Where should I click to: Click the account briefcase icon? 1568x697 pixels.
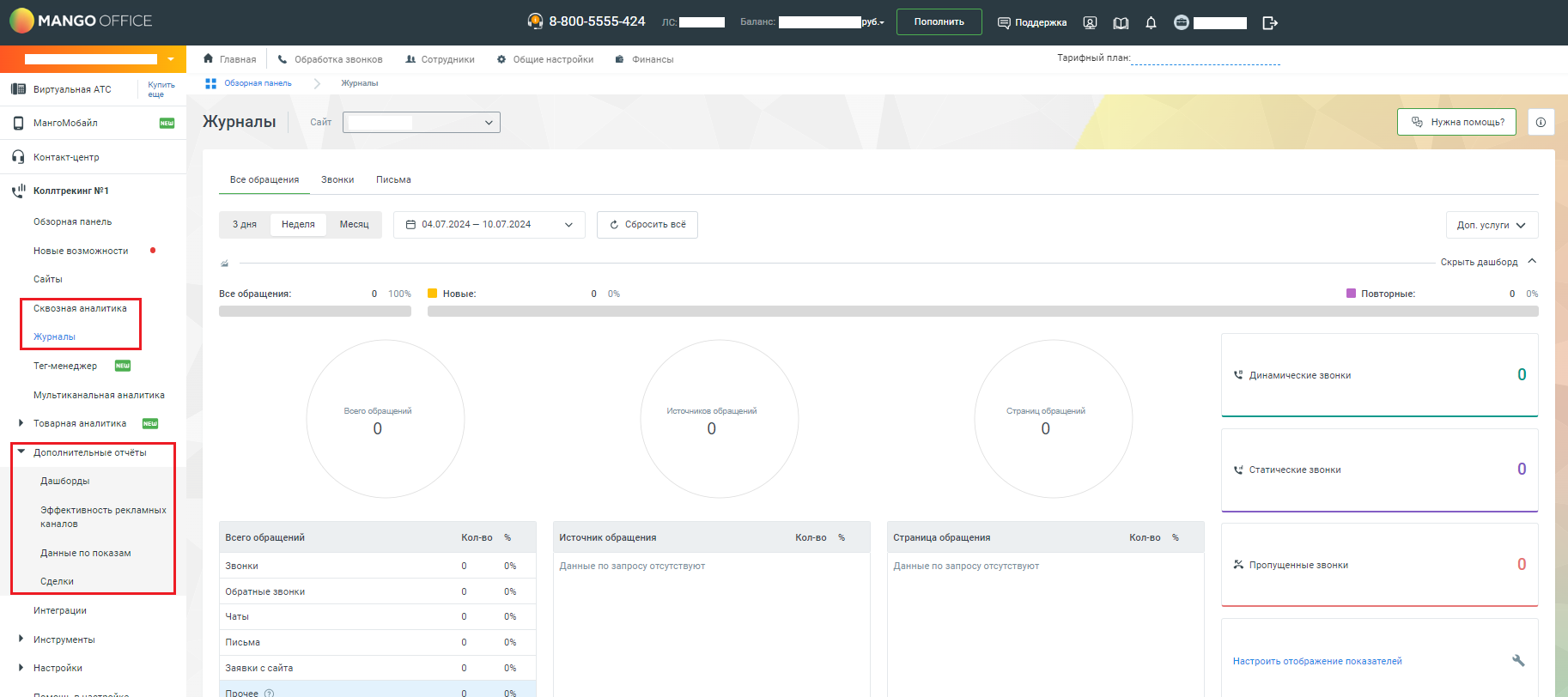1182,22
